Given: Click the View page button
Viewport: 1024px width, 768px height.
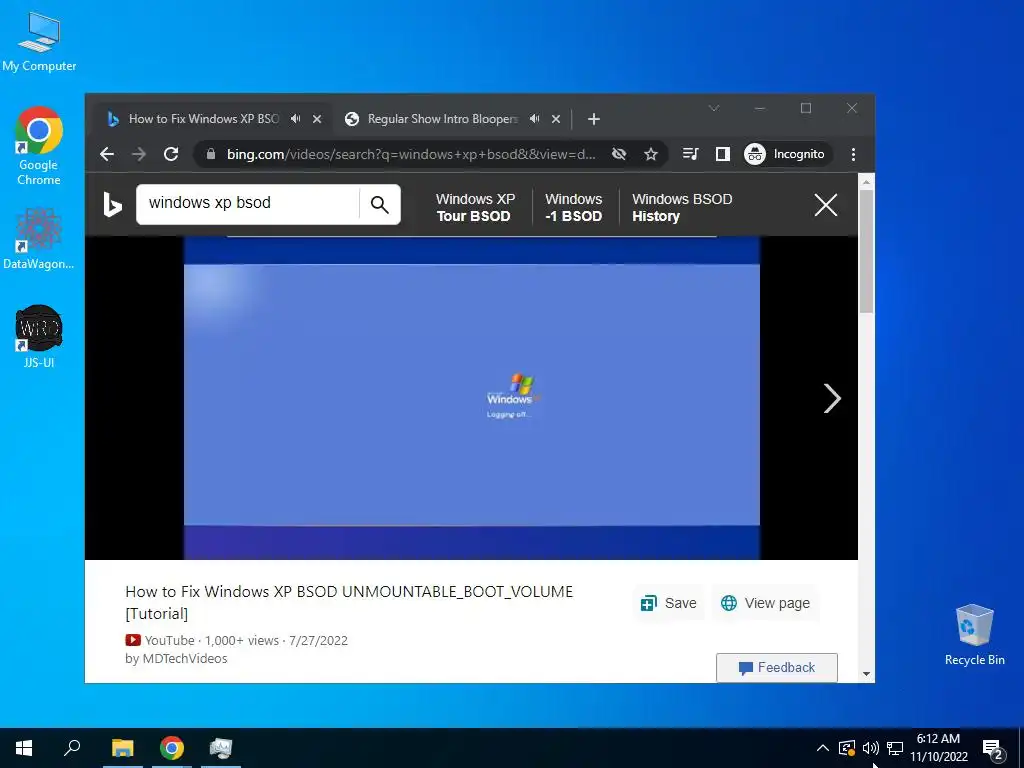Looking at the screenshot, I should [x=765, y=603].
